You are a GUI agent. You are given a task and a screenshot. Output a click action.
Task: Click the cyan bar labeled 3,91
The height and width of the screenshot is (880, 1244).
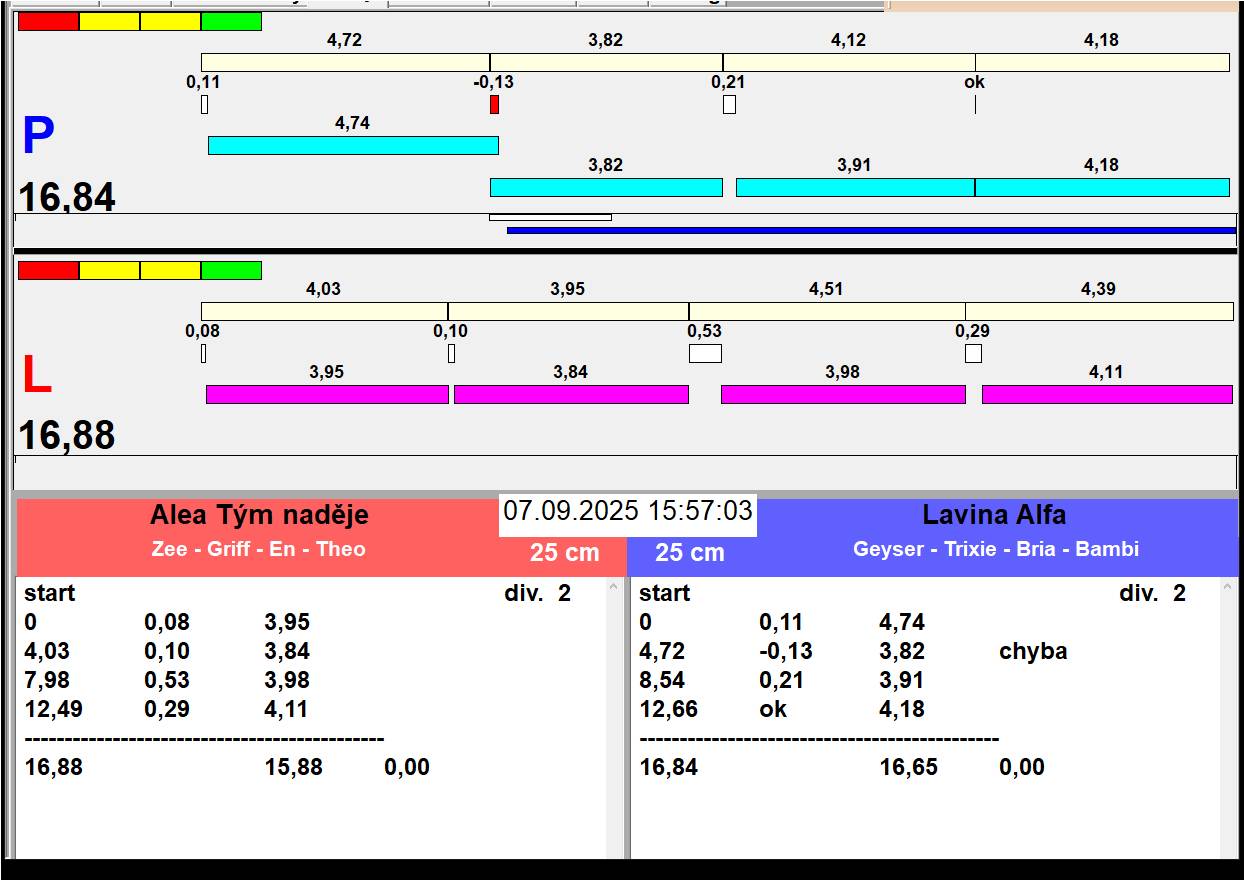(x=854, y=187)
